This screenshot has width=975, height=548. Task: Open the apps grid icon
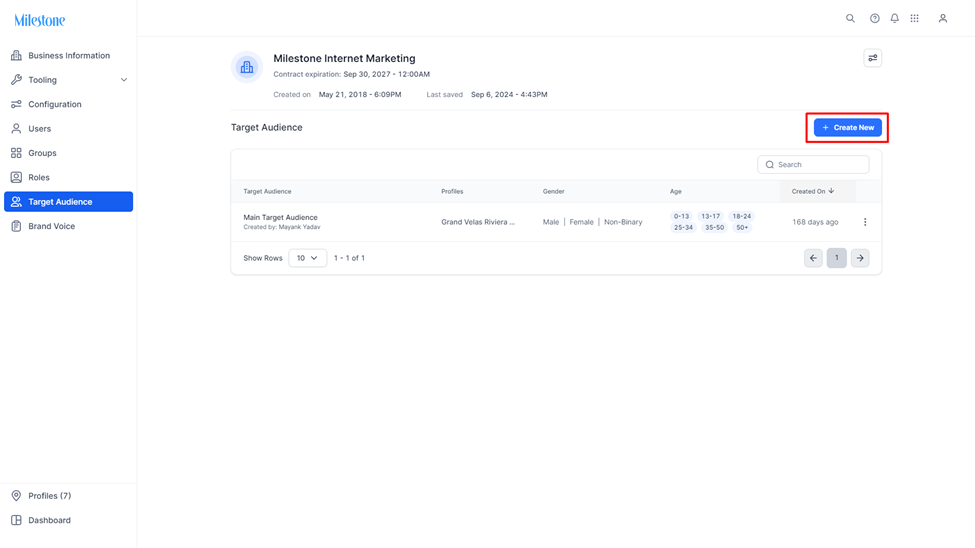pos(914,18)
